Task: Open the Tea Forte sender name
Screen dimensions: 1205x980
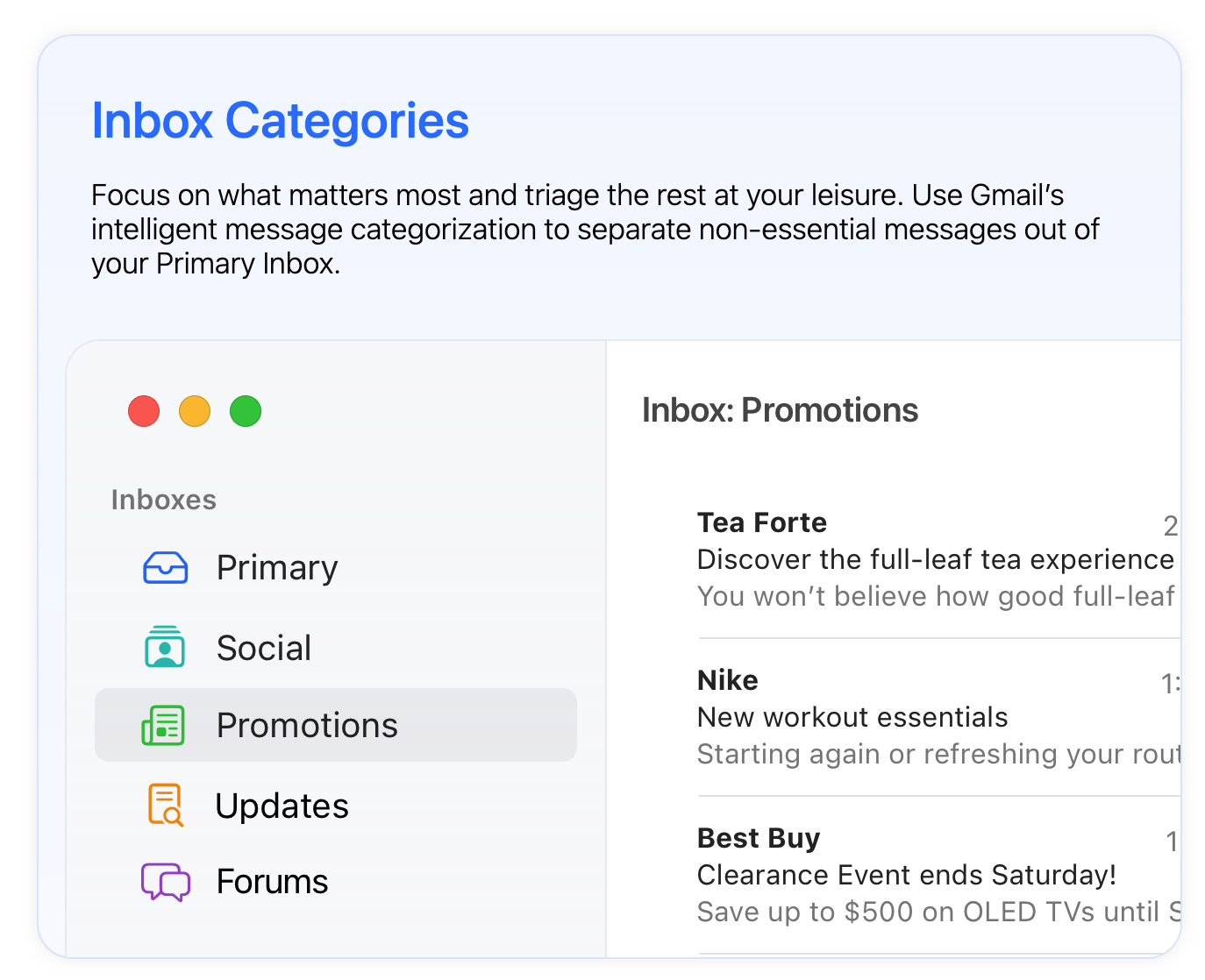Action: tap(761, 522)
